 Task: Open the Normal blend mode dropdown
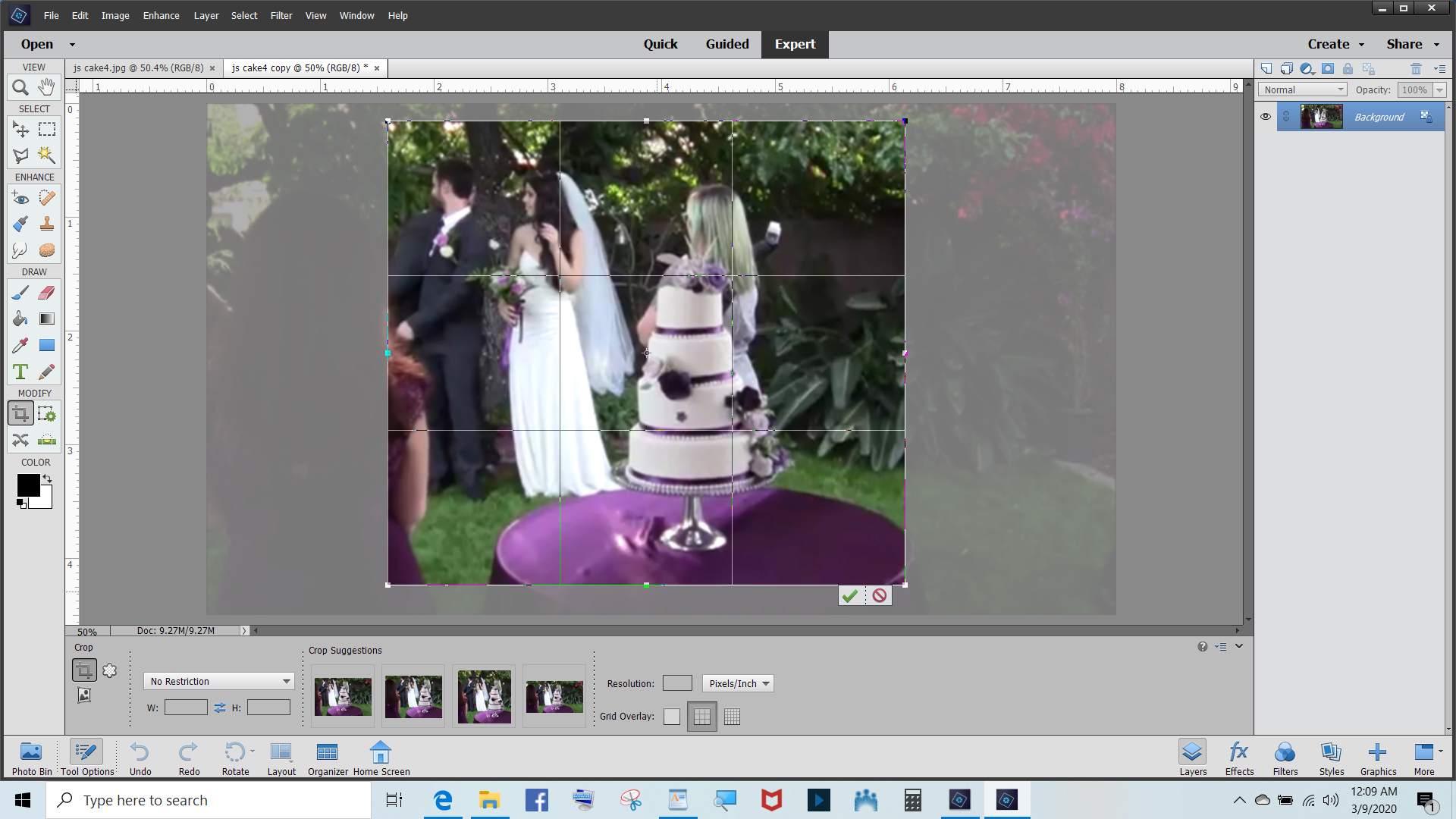coord(1302,89)
